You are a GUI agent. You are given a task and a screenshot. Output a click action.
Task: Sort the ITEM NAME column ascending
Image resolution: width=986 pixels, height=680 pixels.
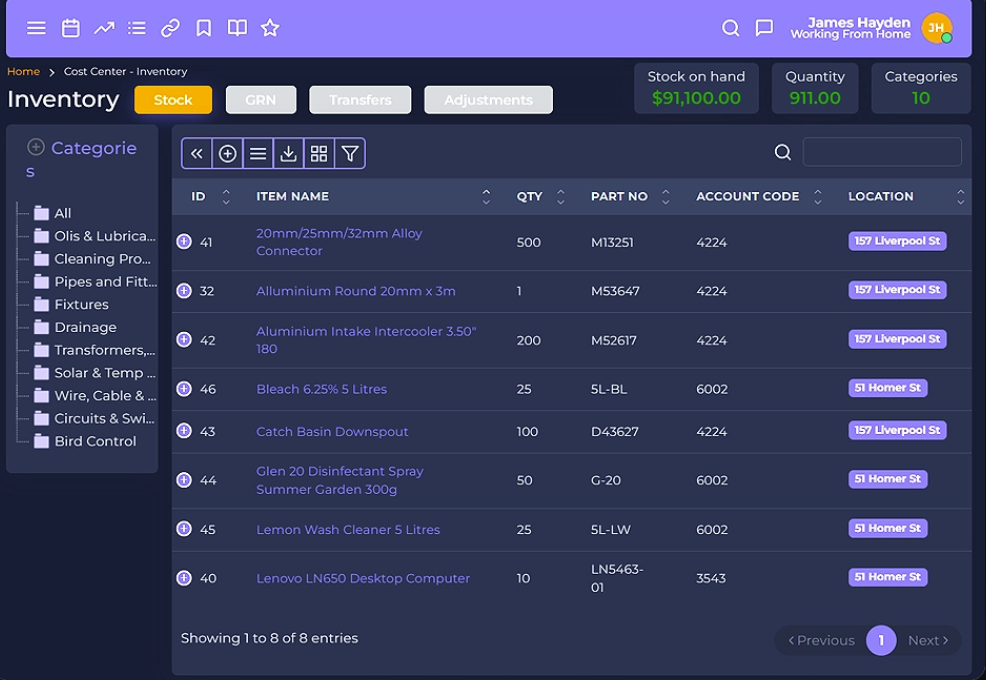coord(486,190)
